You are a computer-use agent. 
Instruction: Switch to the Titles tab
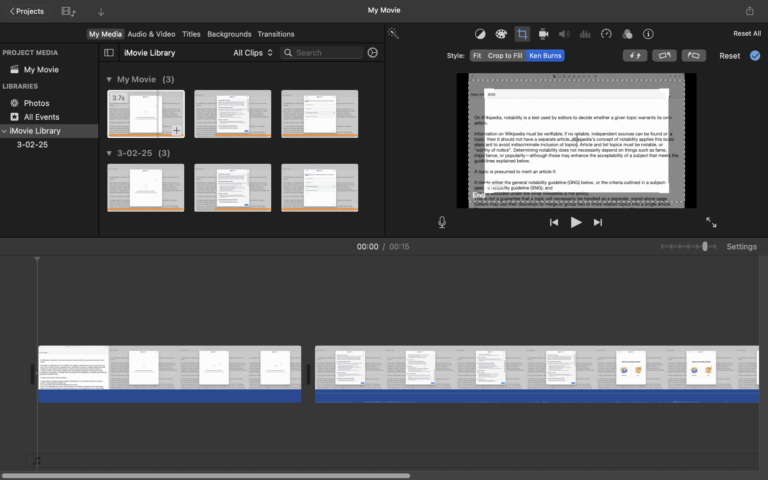point(191,34)
